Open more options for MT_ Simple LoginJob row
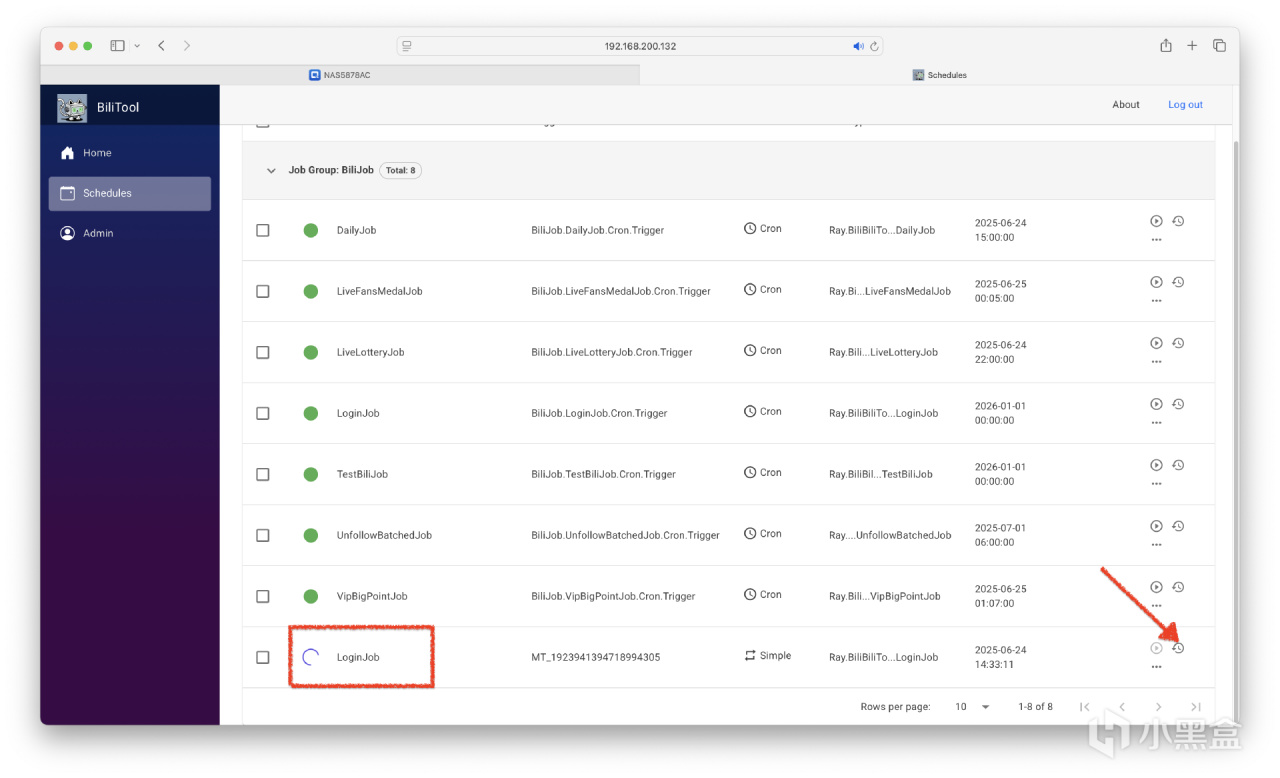1280x778 pixels. pos(1156,667)
